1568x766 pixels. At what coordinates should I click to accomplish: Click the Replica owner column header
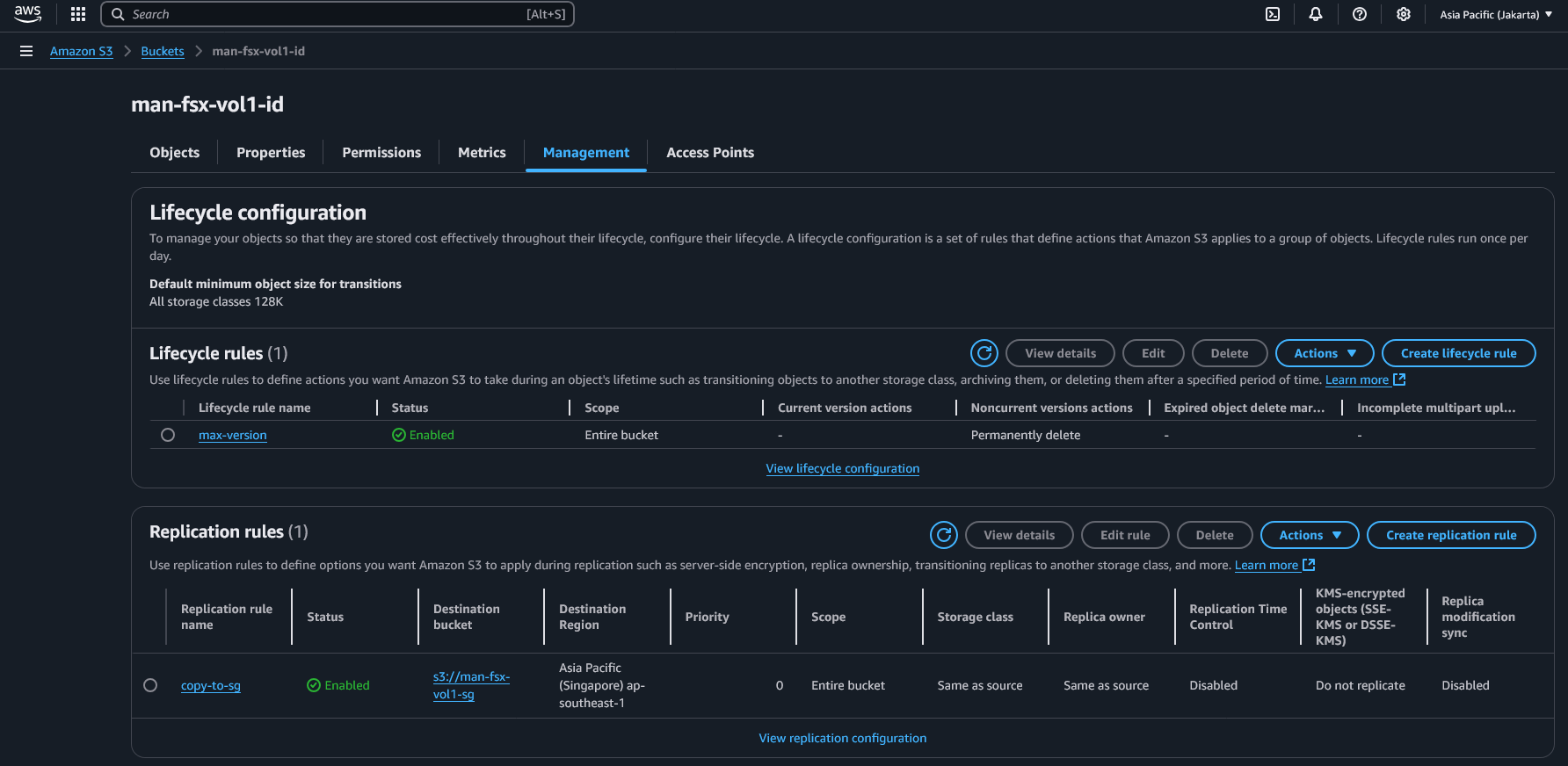tap(1104, 617)
